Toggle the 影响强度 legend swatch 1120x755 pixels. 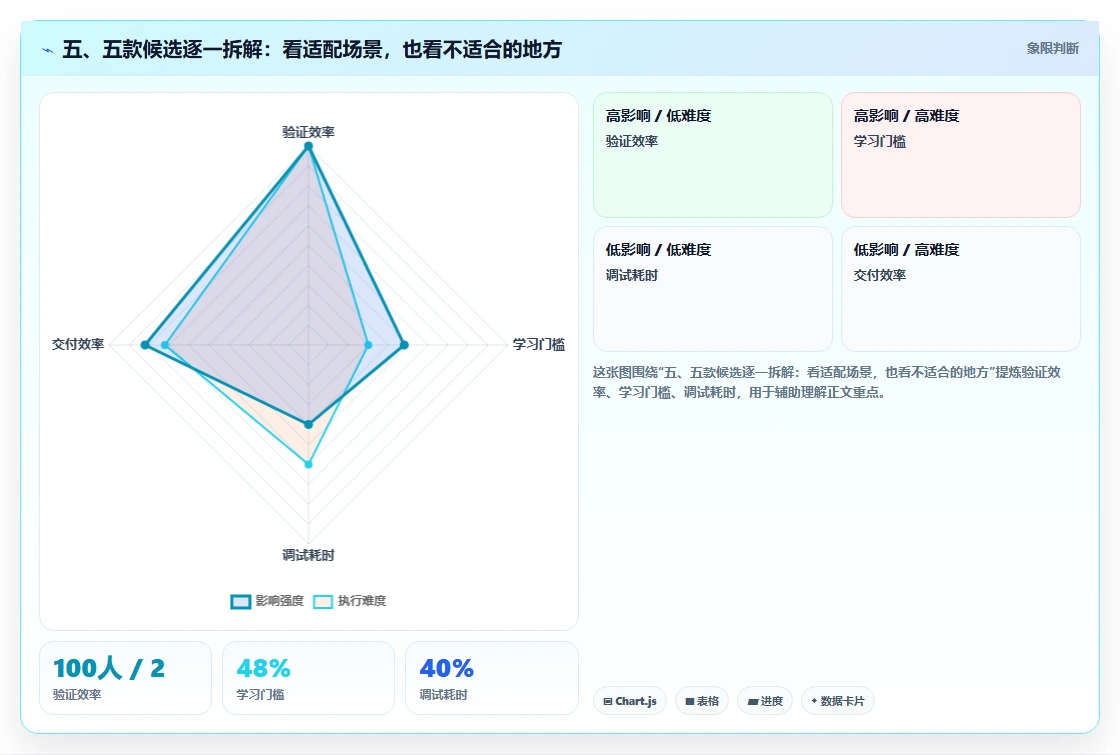tap(241, 601)
